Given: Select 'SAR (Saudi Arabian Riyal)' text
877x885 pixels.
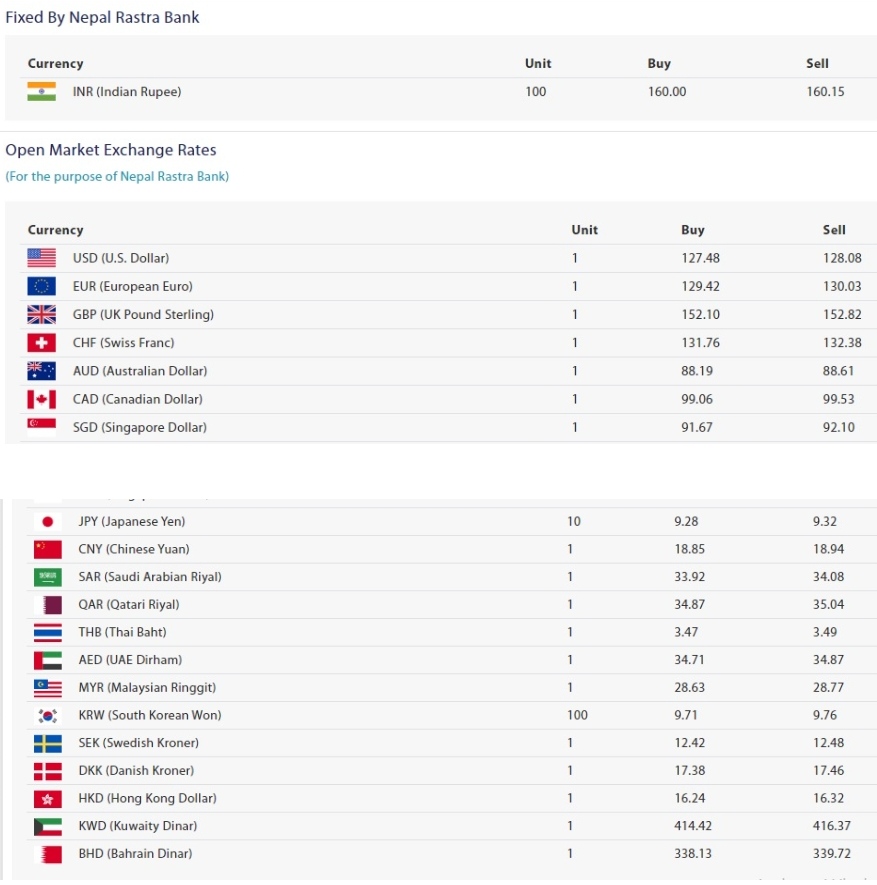Looking at the screenshot, I should (150, 577).
